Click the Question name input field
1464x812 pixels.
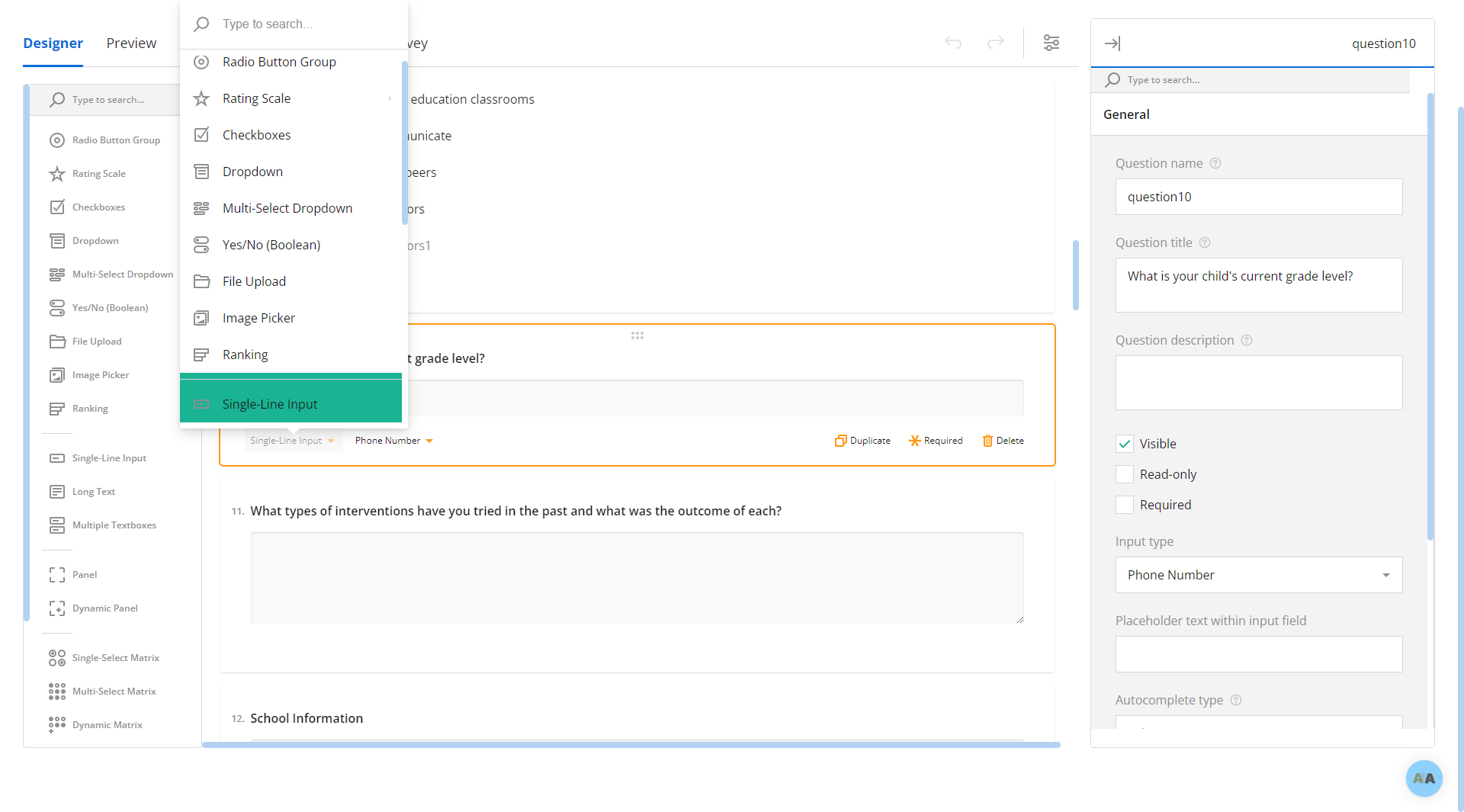pos(1258,197)
